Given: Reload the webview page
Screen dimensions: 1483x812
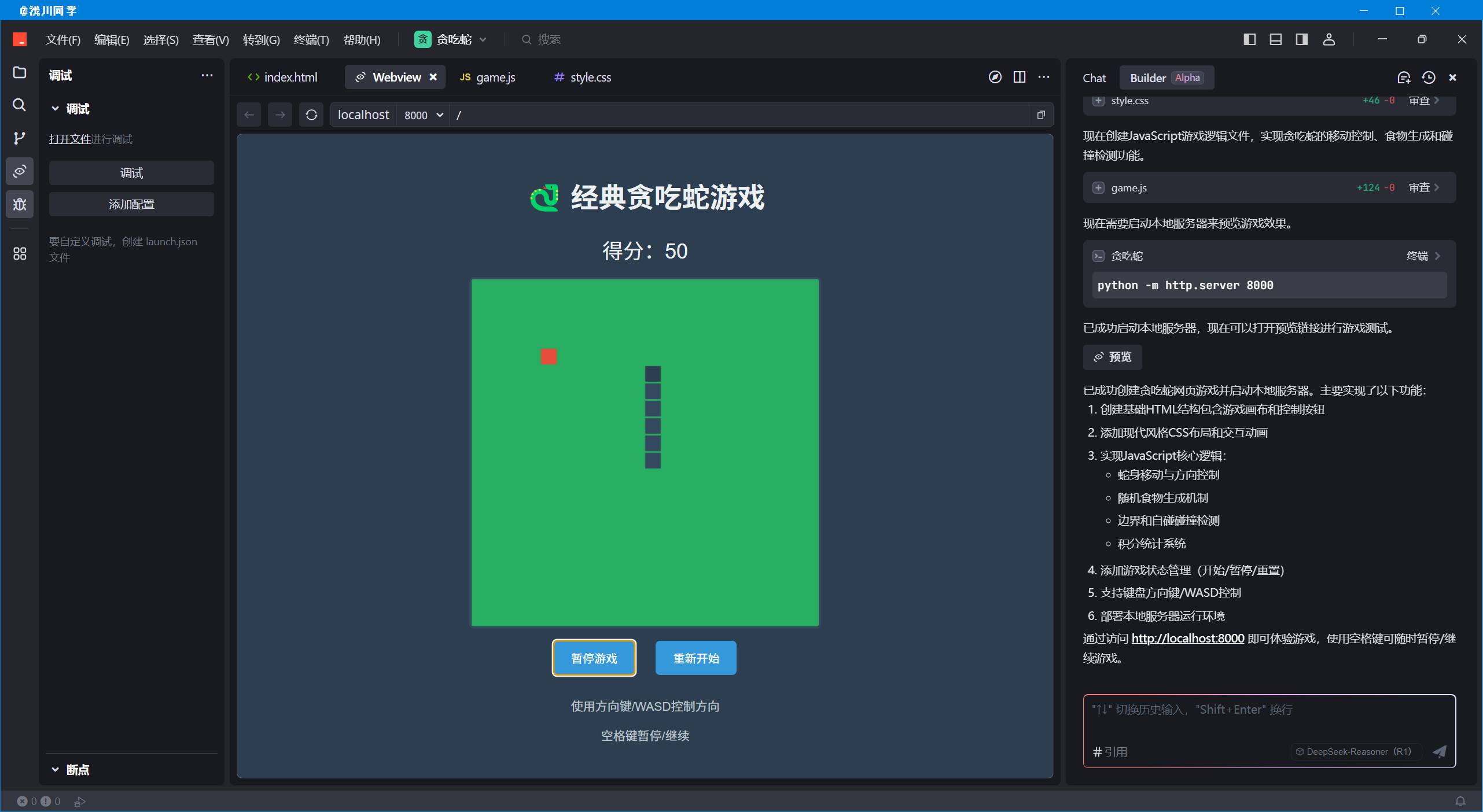Looking at the screenshot, I should pyautogui.click(x=311, y=115).
